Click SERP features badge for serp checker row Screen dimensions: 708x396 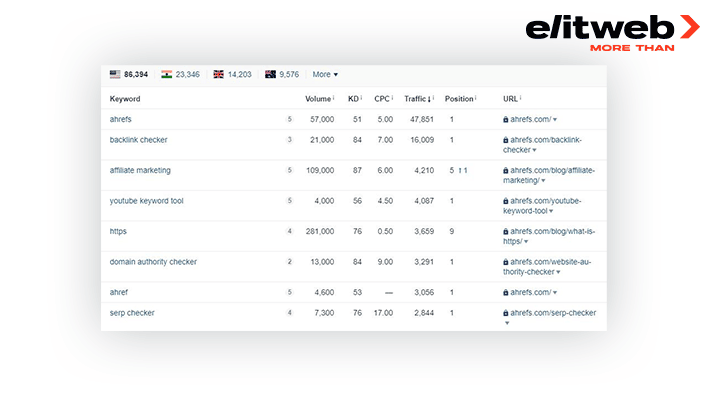(x=290, y=312)
